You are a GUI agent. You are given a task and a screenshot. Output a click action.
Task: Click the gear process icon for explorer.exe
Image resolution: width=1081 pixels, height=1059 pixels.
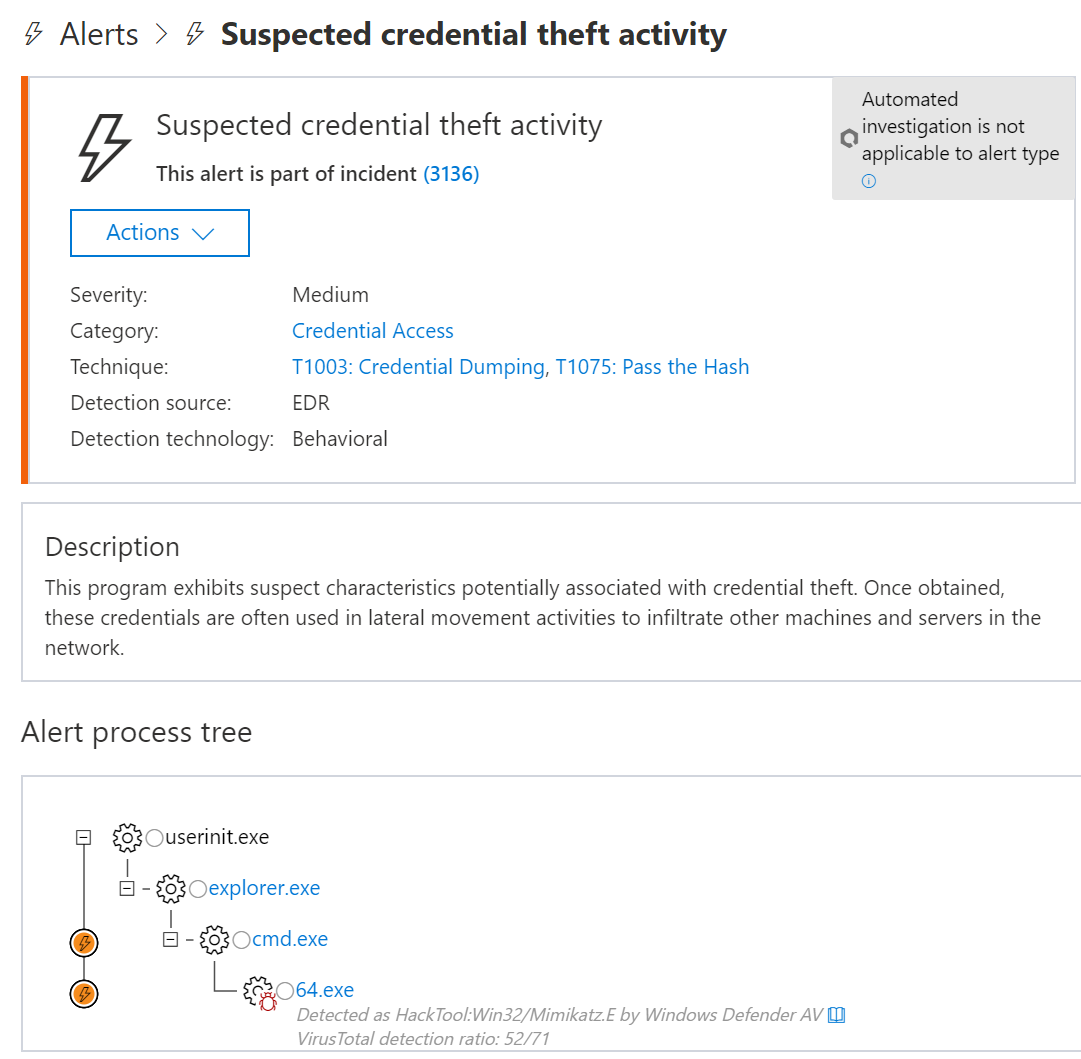172,888
